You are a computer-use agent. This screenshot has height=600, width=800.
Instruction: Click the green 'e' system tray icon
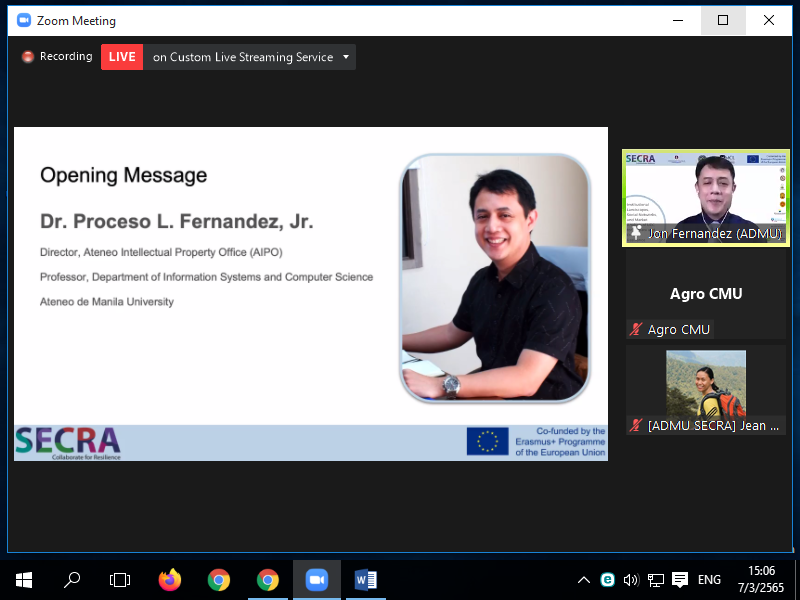coord(607,580)
